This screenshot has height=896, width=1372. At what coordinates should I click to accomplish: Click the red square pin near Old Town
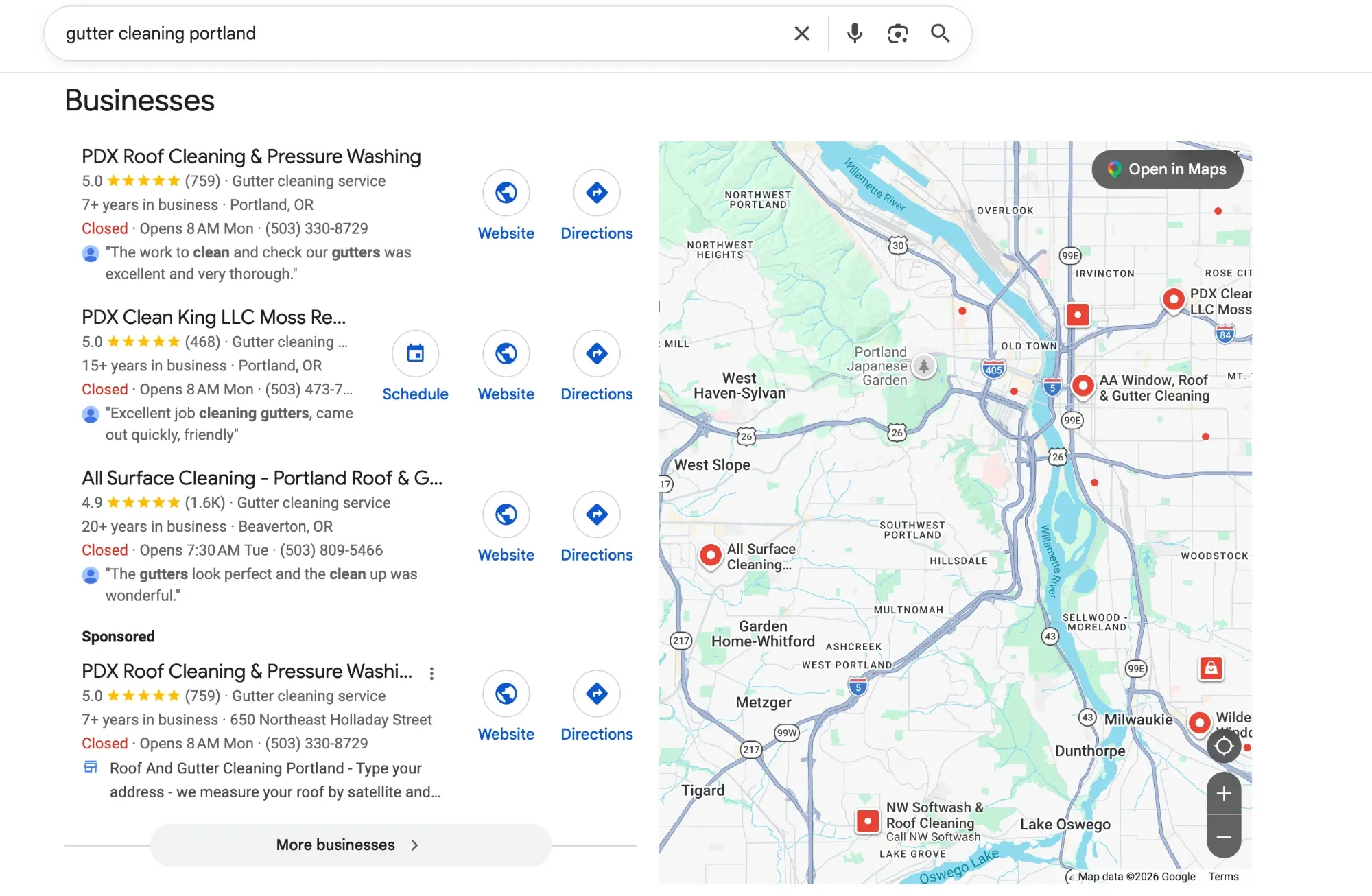pos(1078,315)
